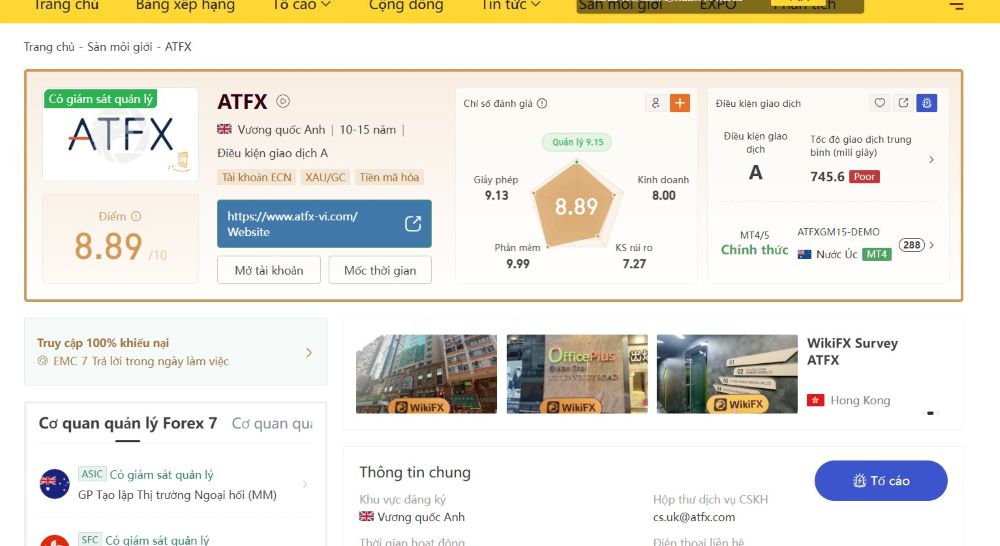The height and width of the screenshot is (546, 1000).
Task: Click the heart favorite icon
Action: coord(879,103)
